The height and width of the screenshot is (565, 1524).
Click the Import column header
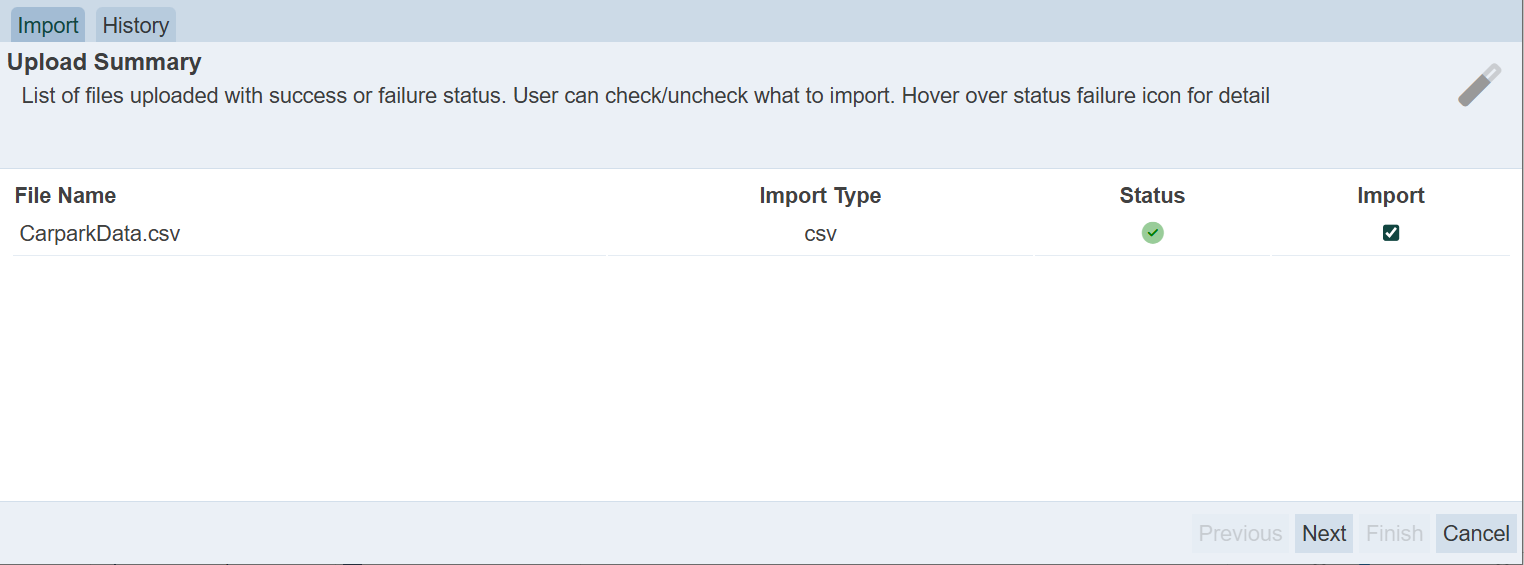point(1390,195)
